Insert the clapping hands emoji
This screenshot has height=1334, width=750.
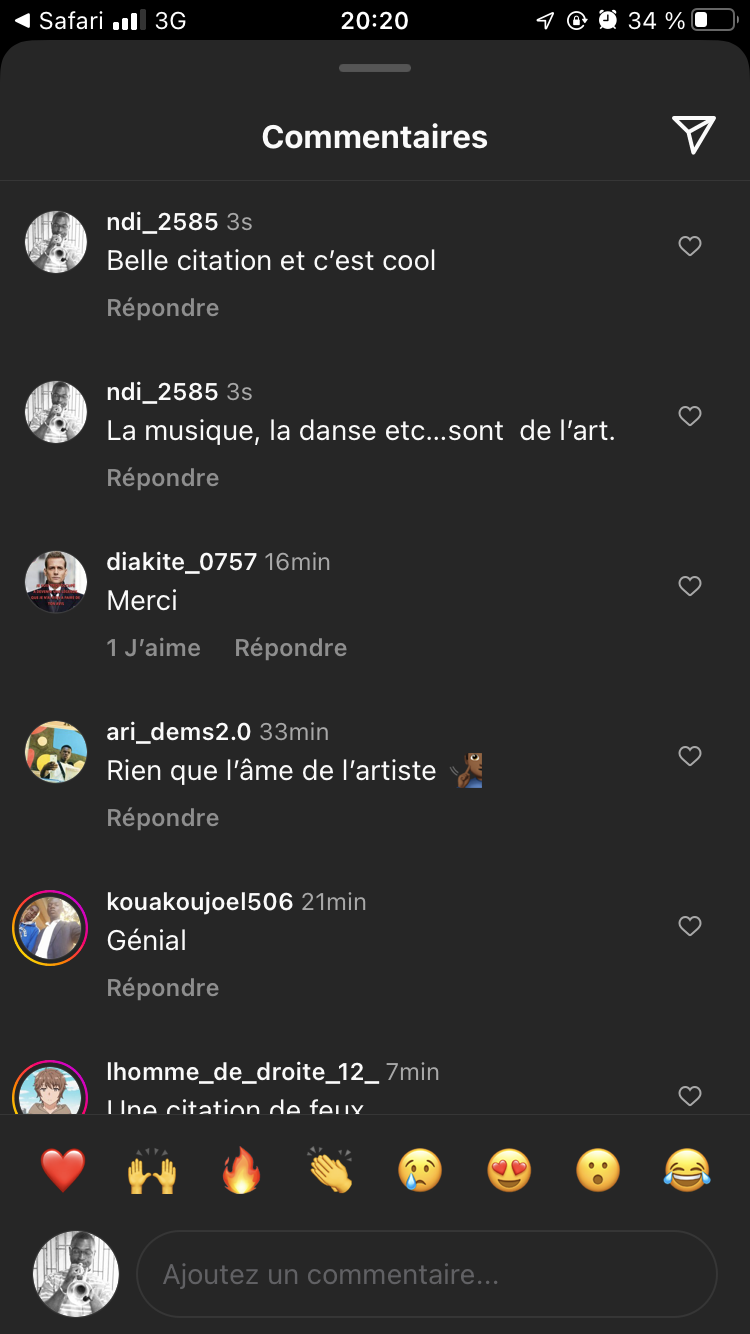click(331, 1170)
